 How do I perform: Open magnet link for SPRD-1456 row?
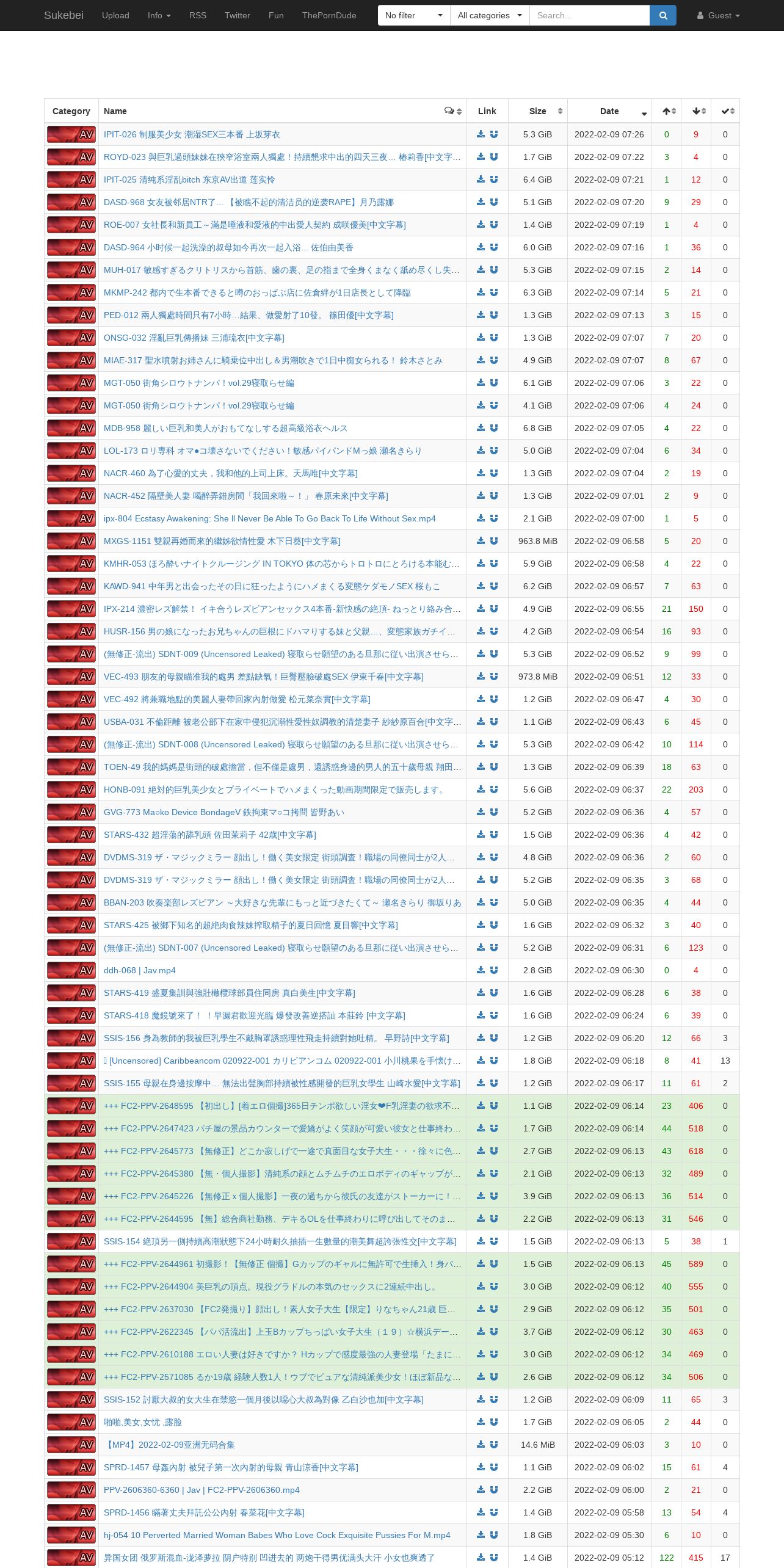pyautogui.click(x=494, y=1512)
